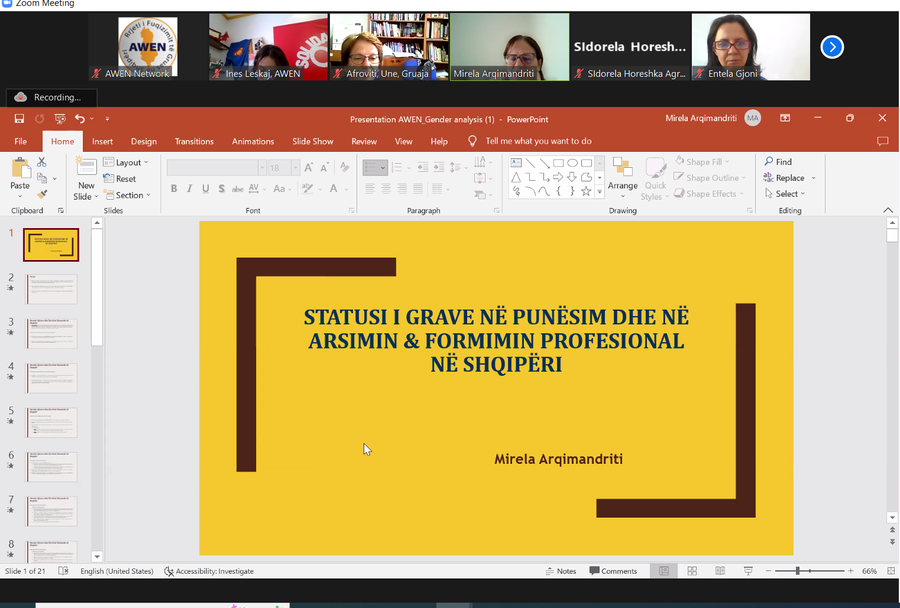Open the Arrange tool in the Drawing group
The image size is (900, 608).
[622, 174]
